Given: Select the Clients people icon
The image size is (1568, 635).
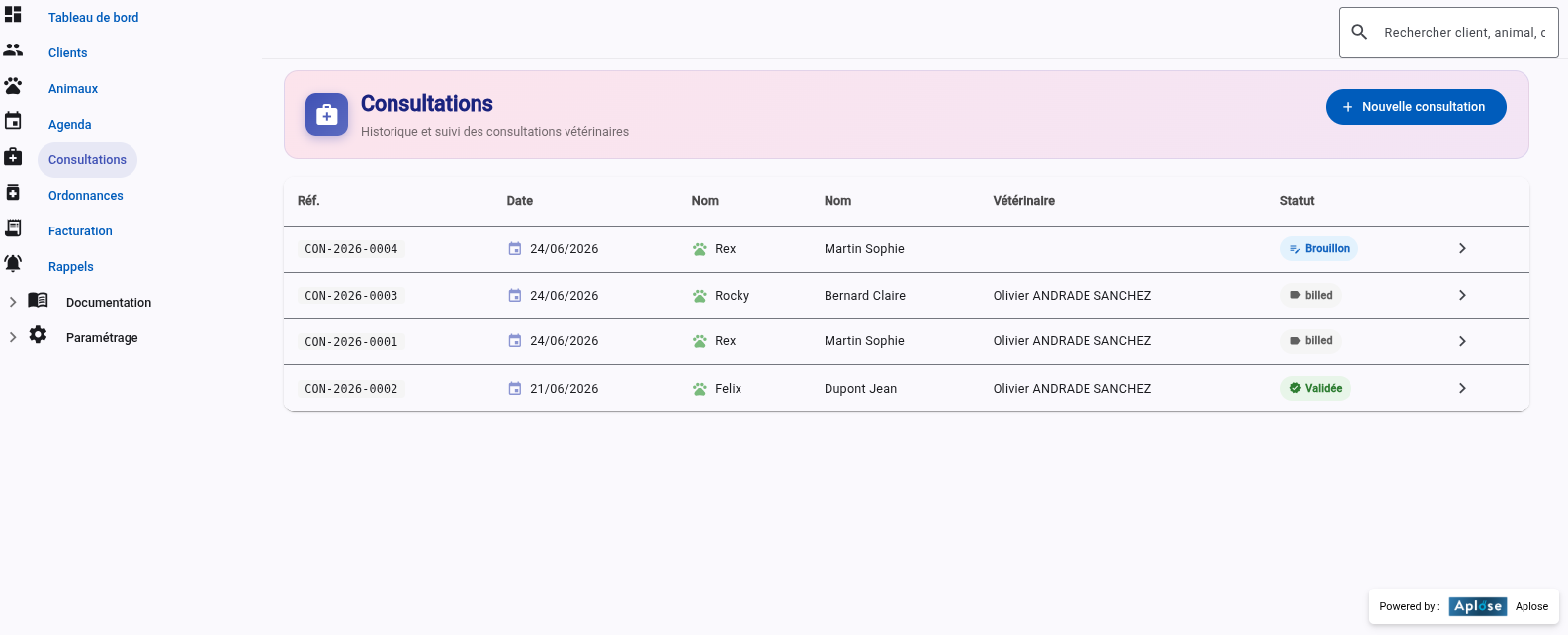Looking at the screenshot, I should pyautogui.click(x=13, y=49).
